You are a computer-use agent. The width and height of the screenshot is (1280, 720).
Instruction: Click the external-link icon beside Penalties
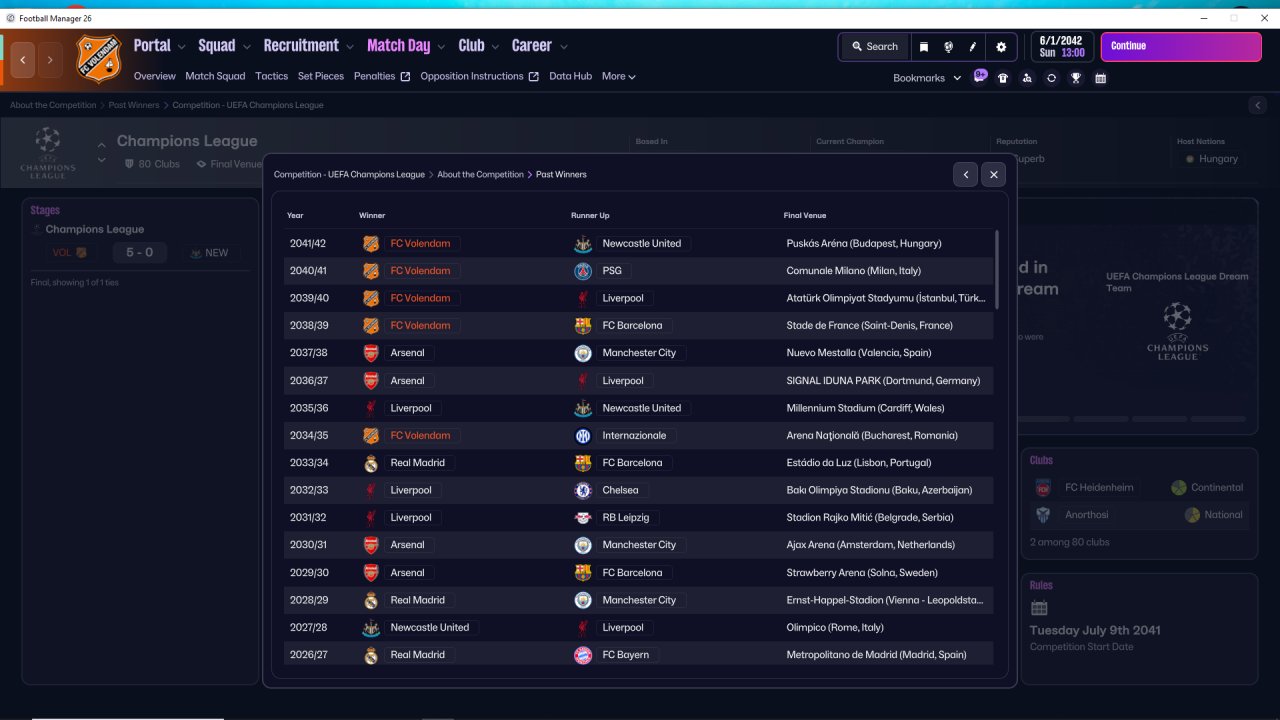[405, 77]
